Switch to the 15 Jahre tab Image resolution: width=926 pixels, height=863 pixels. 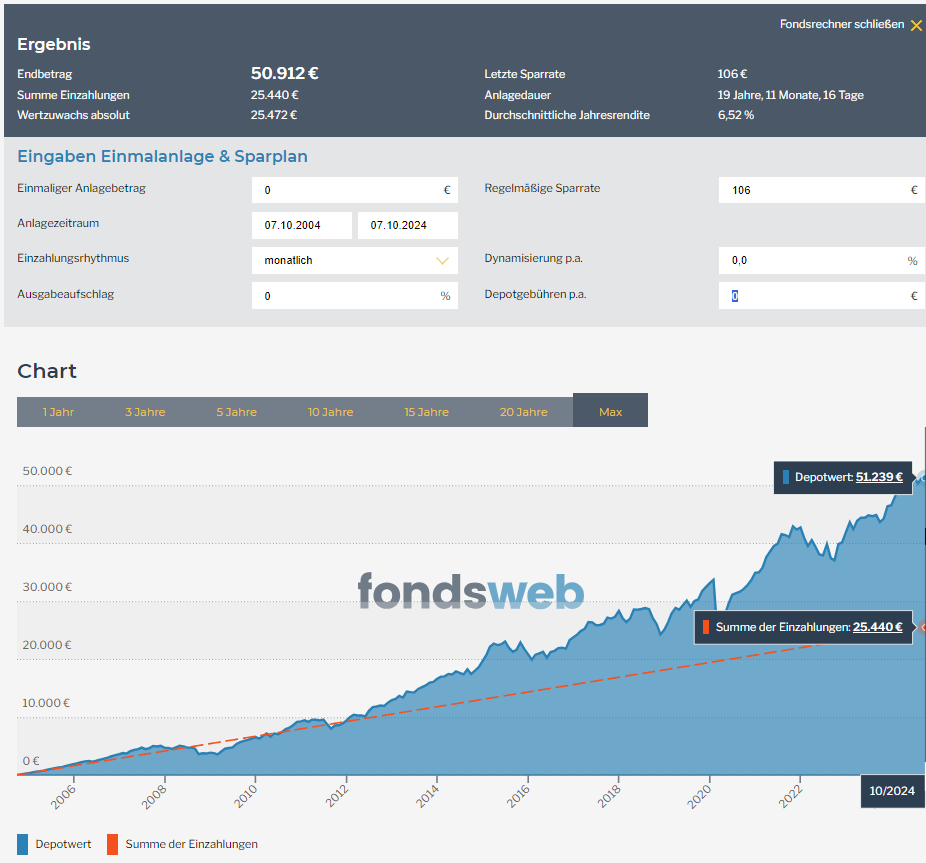coord(426,412)
